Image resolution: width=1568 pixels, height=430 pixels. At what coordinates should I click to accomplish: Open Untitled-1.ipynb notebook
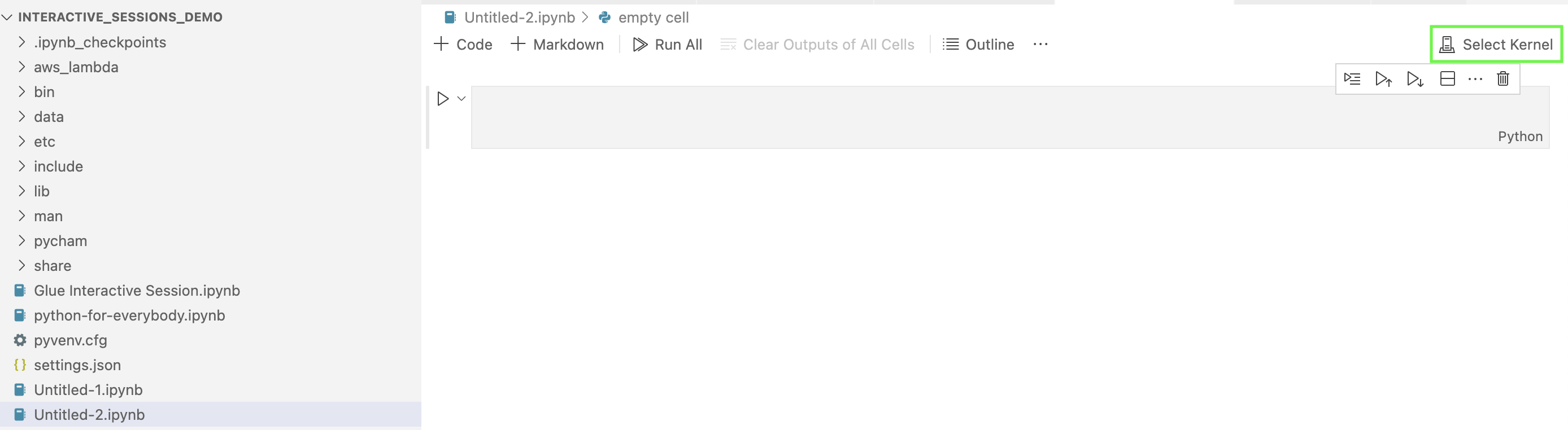pos(88,389)
